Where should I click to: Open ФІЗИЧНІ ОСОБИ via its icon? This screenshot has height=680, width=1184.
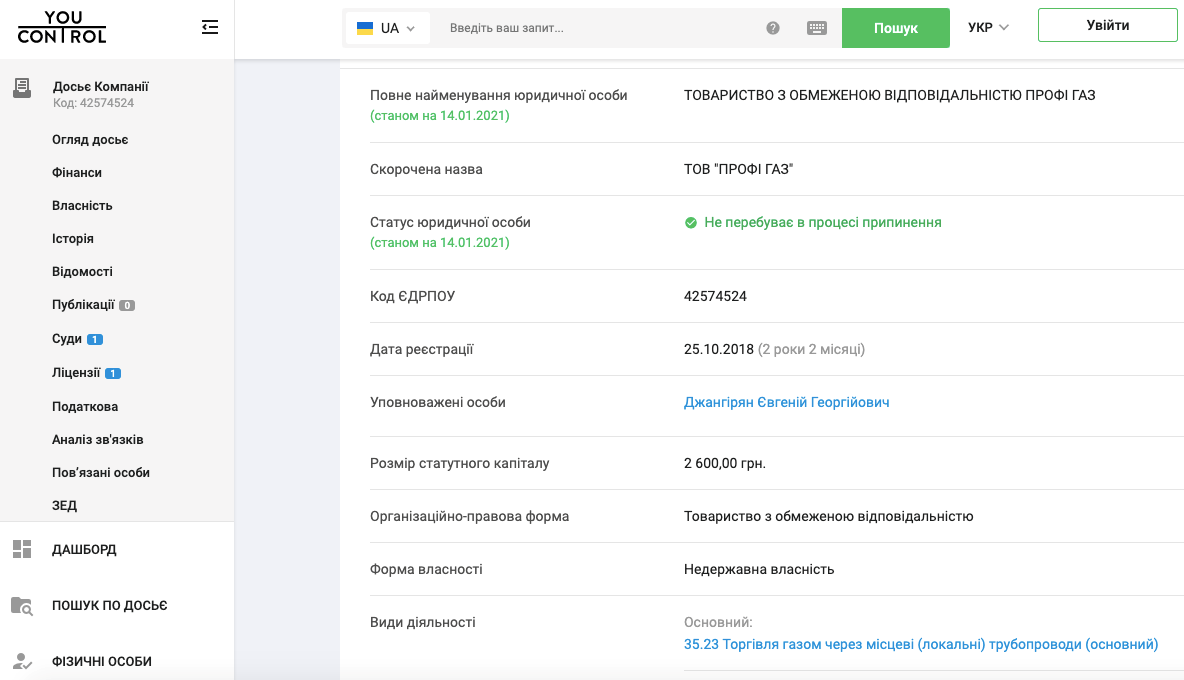point(22,661)
